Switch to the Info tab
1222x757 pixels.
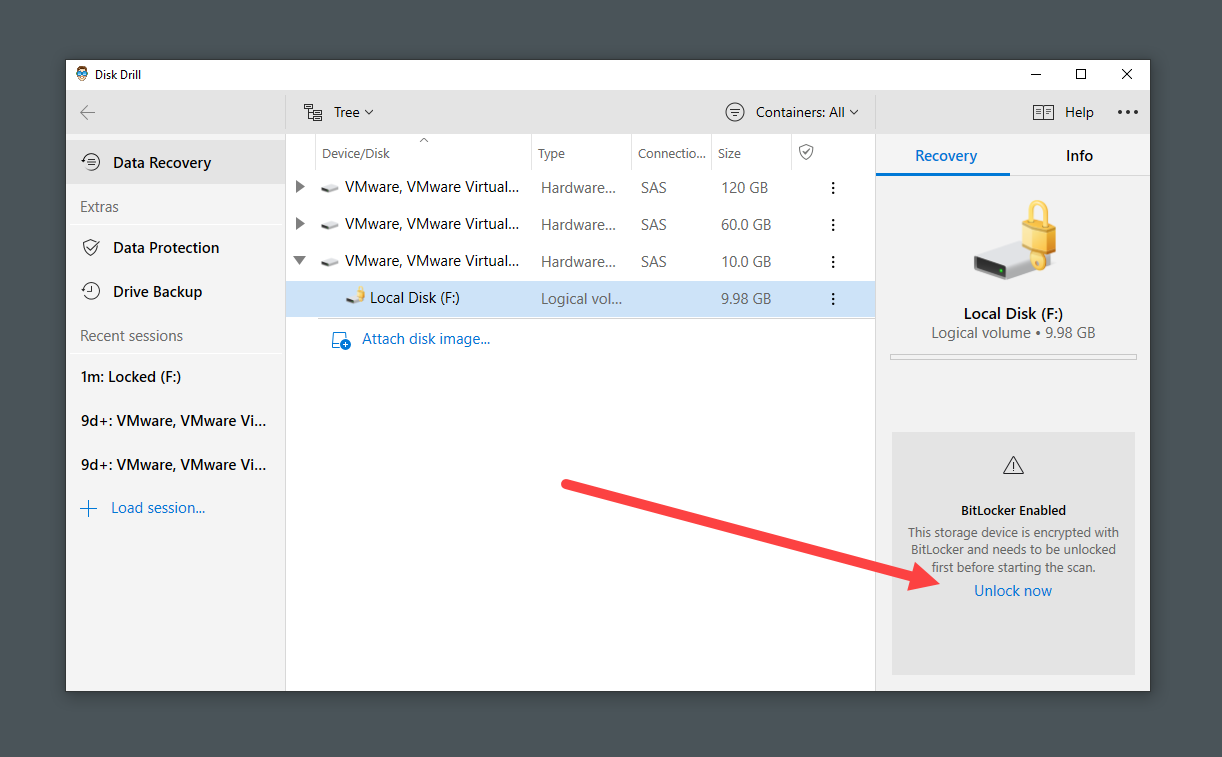[1079, 155]
